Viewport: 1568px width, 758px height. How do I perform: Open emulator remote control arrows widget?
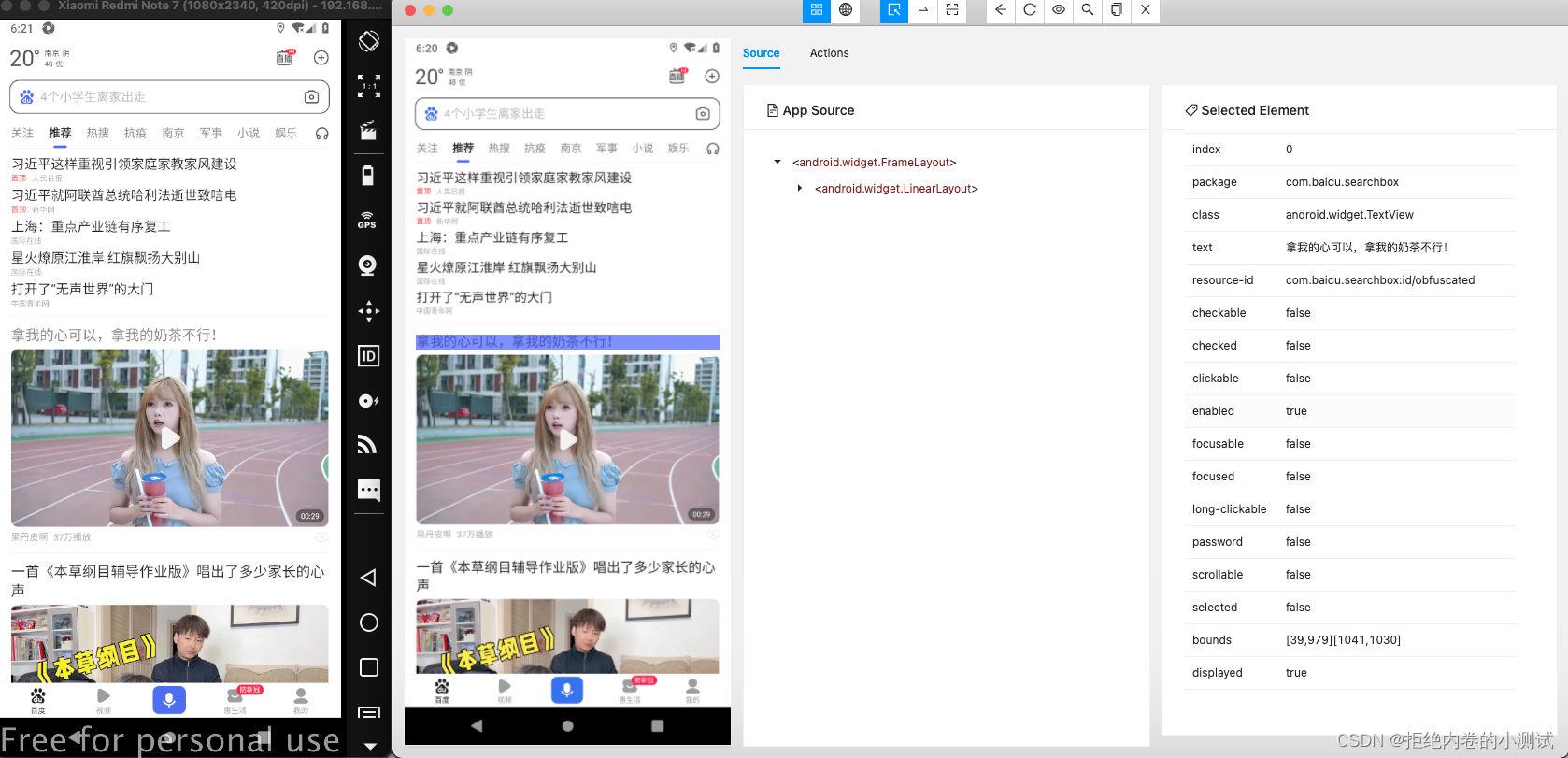click(x=369, y=310)
